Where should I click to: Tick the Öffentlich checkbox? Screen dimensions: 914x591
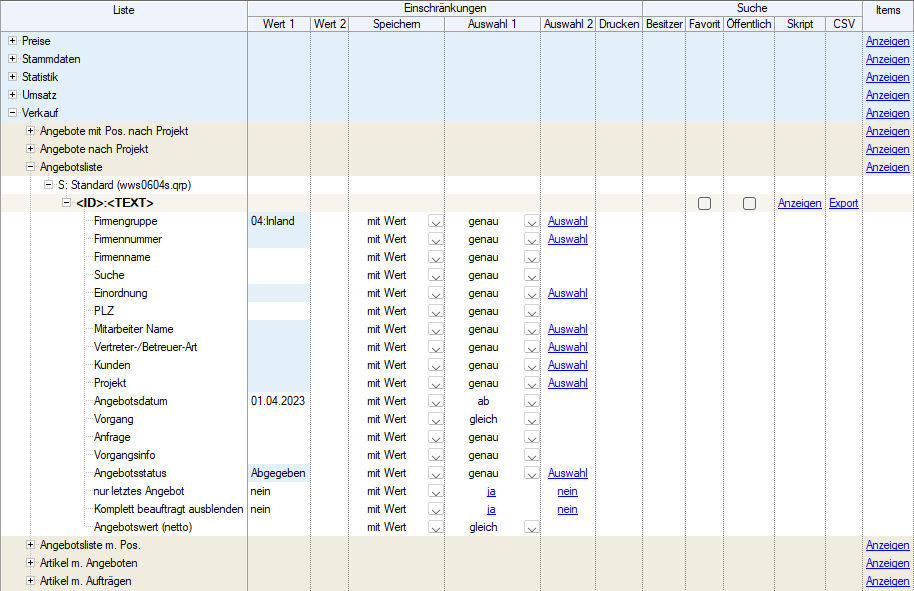(x=749, y=203)
